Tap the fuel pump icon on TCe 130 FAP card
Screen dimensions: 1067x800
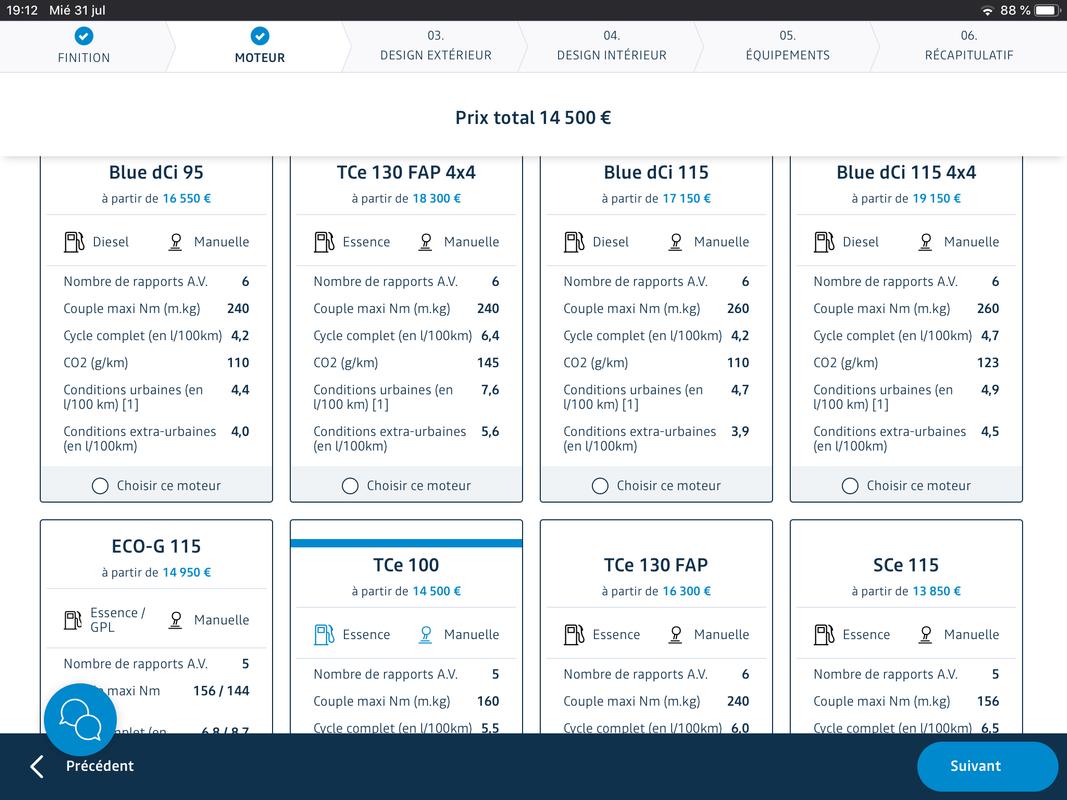click(574, 635)
